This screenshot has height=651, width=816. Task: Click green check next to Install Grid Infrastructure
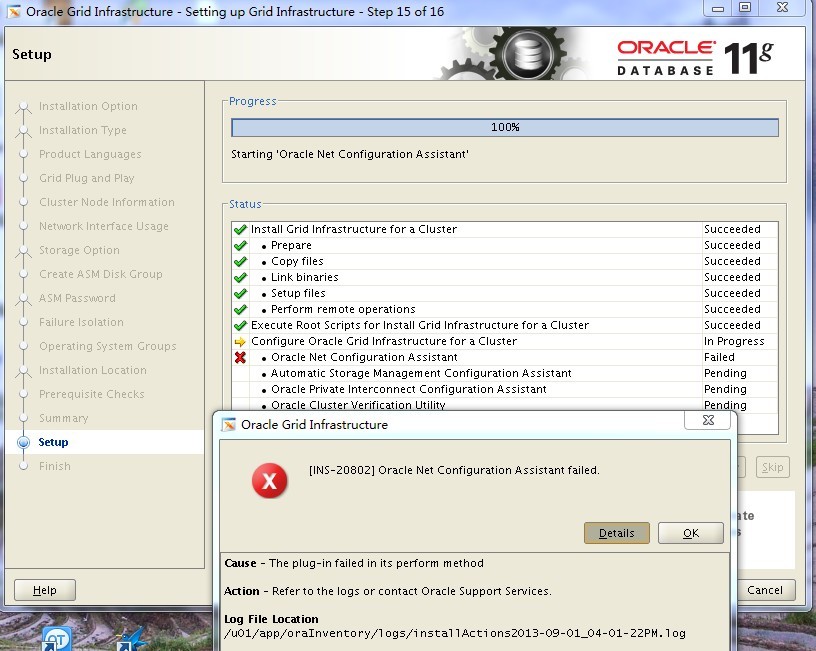point(240,229)
